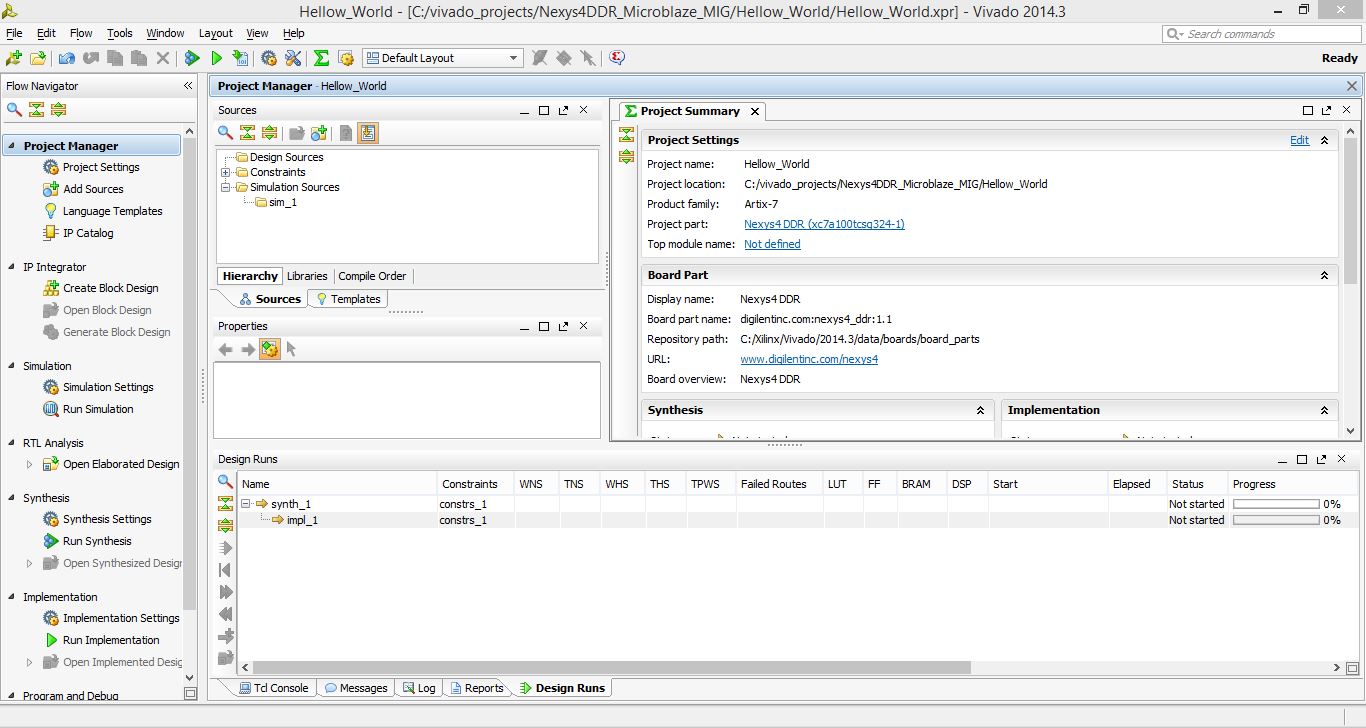Click the wrench-and-screwdriver options icon in toolbar
Screen dimensions: 1366x728
pyautogui.click(x=293, y=58)
